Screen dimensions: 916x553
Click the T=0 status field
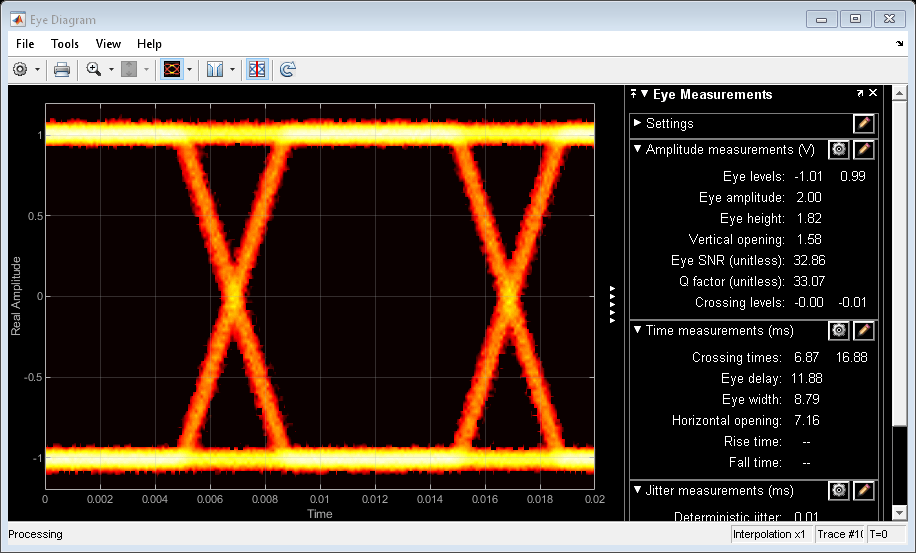pos(887,534)
